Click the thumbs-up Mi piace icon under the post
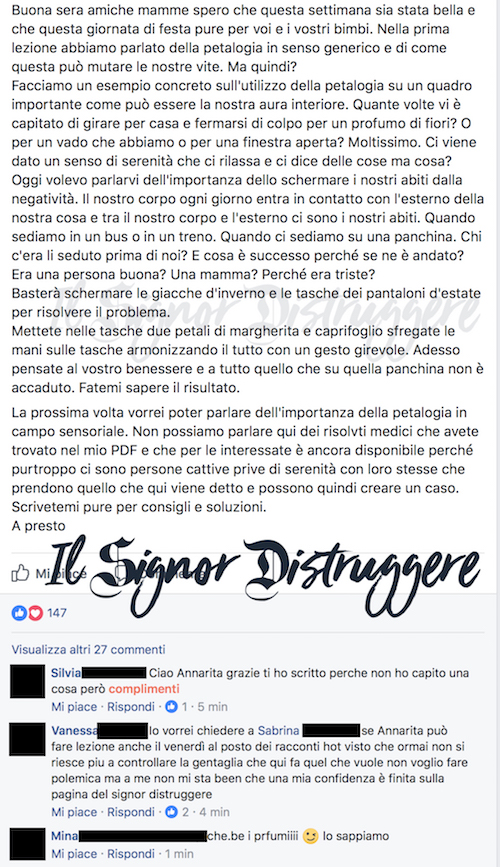 20,573
